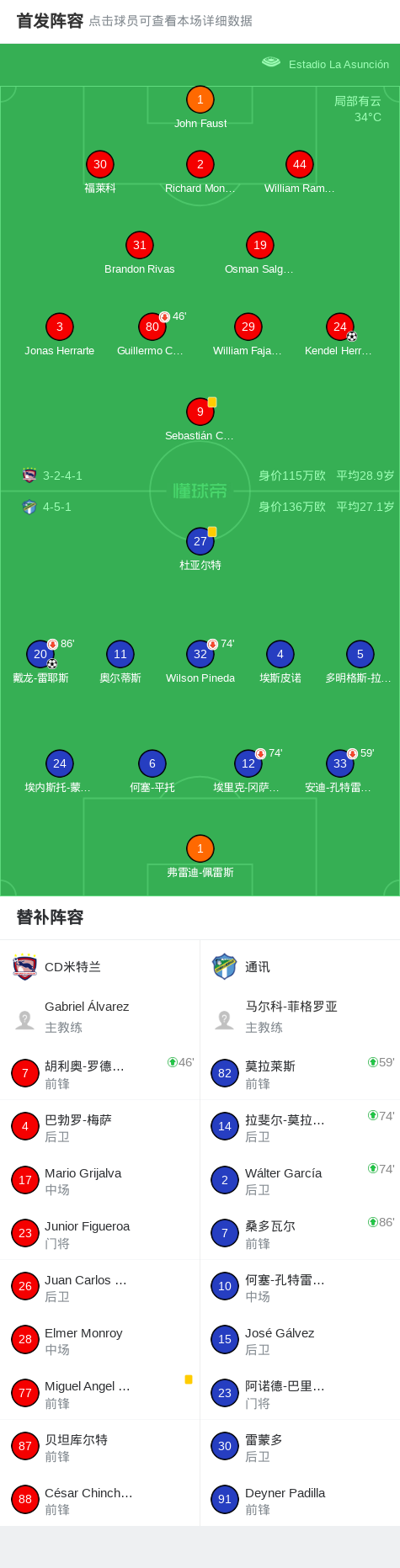
Task: Click the CD米兰 team crest in substitutes
Action: click(25, 966)
